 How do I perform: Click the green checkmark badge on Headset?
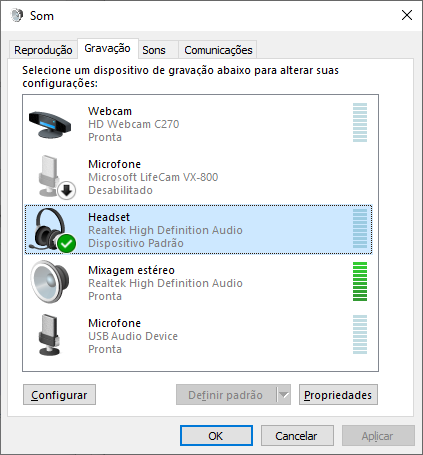point(67,244)
